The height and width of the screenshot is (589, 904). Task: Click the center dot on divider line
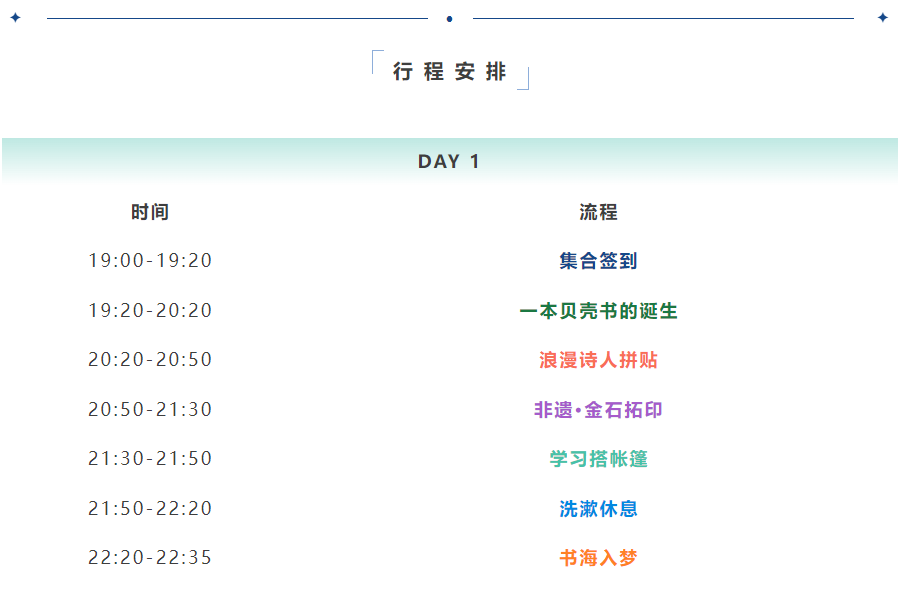[450, 18]
